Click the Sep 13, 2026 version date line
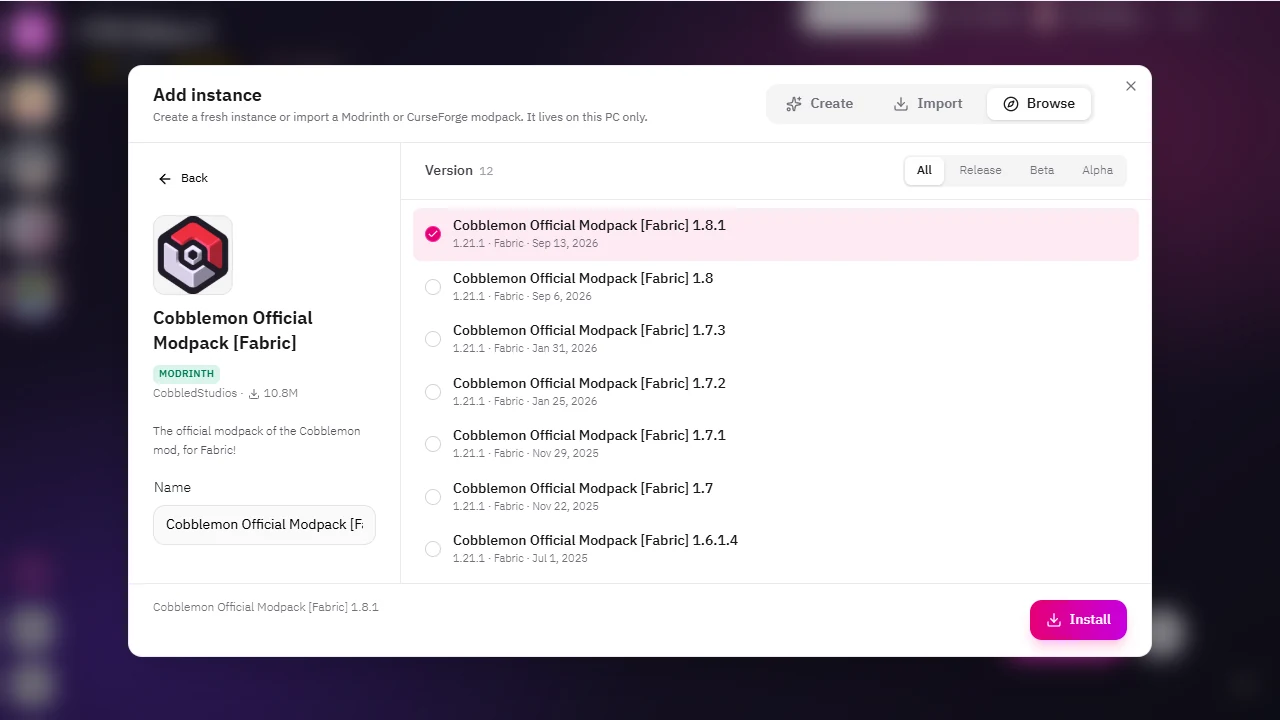 (x=525, y=244)
